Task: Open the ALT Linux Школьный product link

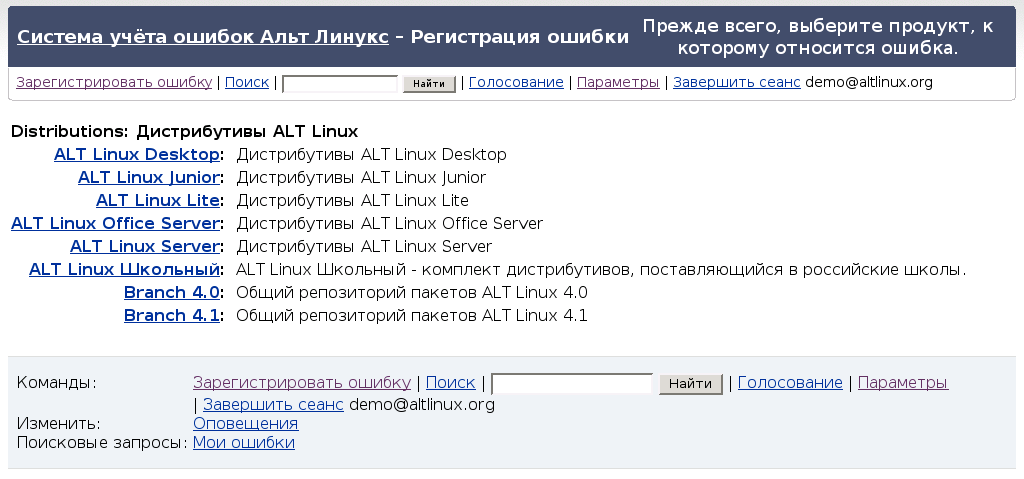Action: [x=124, y=270]
